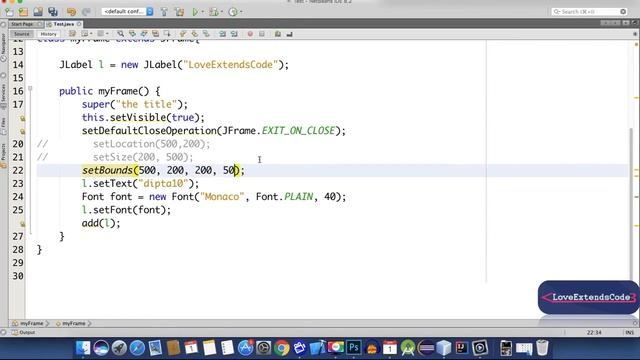Image resolution: width=640 pixels, height=360 pixels.
Task: Click the Comment lines icon
Action: click(x=278, y=34)
